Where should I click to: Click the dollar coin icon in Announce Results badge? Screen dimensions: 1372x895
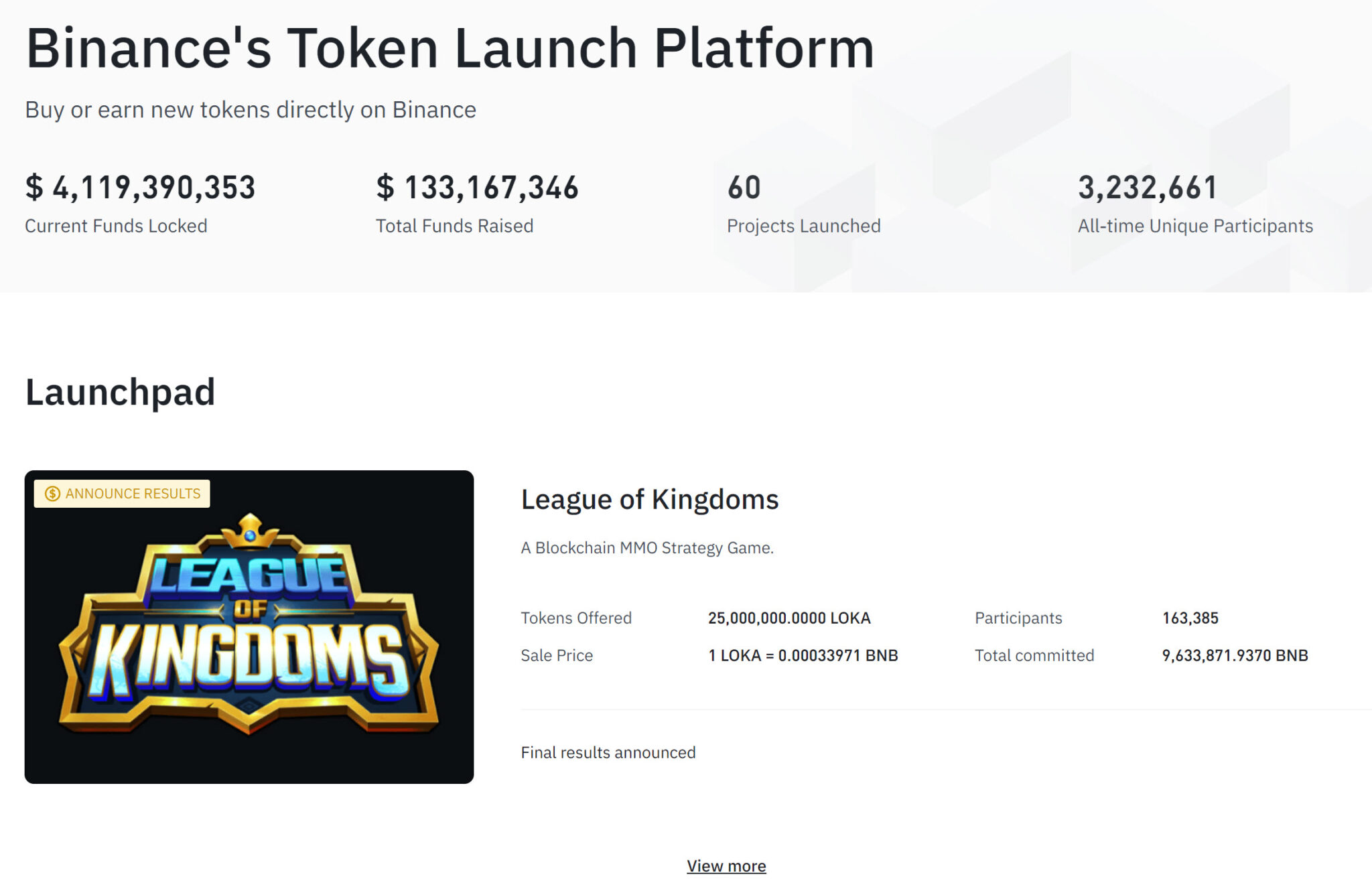[52, 494]
